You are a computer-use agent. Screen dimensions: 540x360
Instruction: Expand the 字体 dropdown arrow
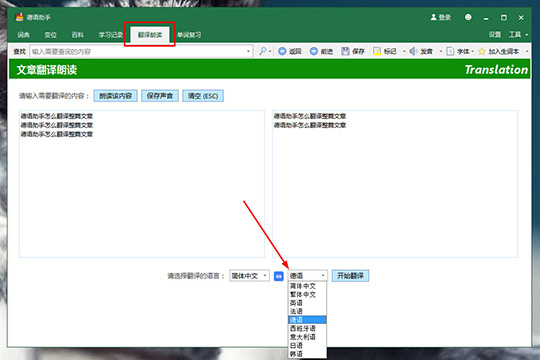pyautogui.click(x=472, y=52)
